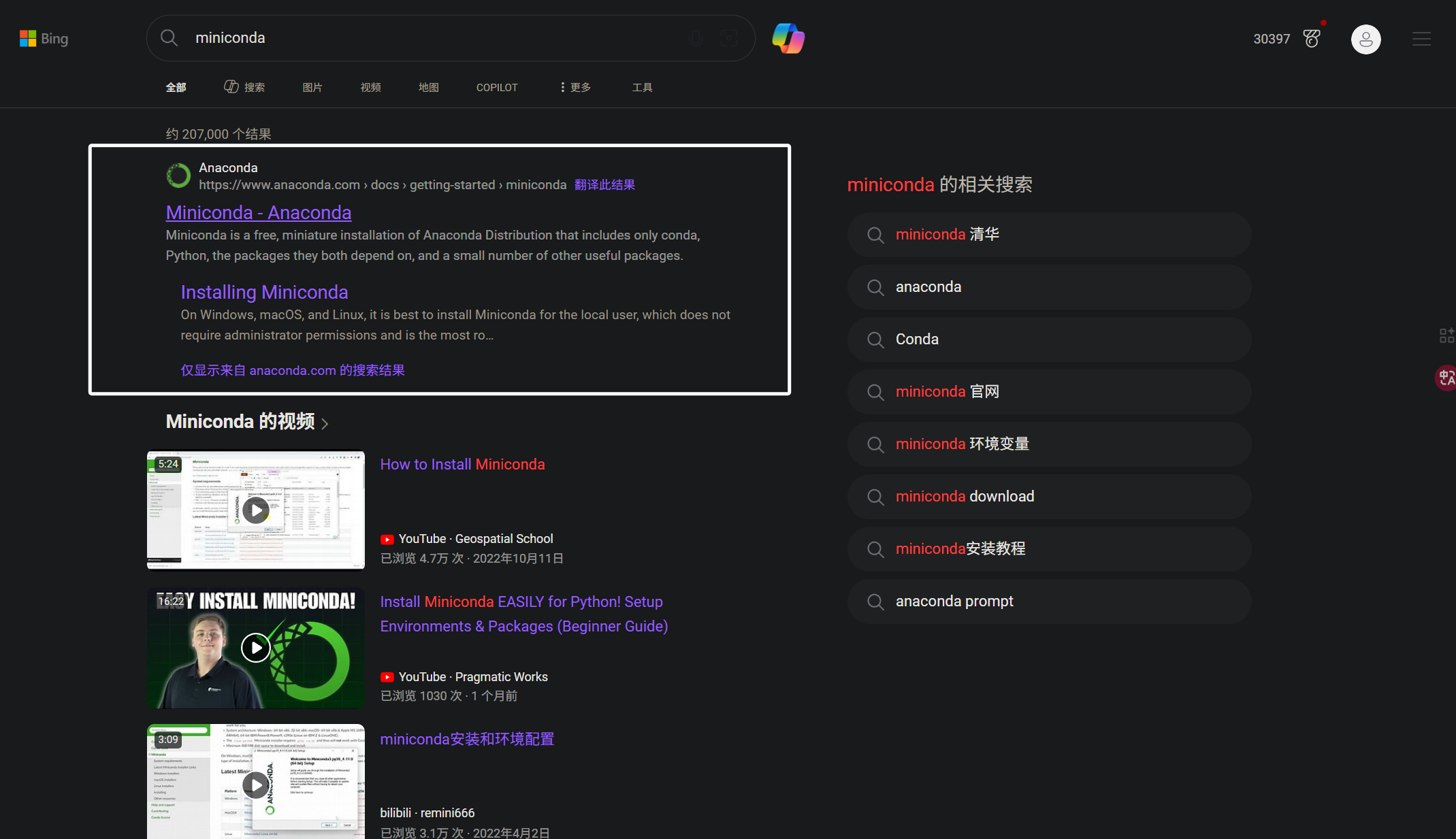
Task: Click the 翻译此结果 link
Action: pyautogui.click(x=604, y=185)
